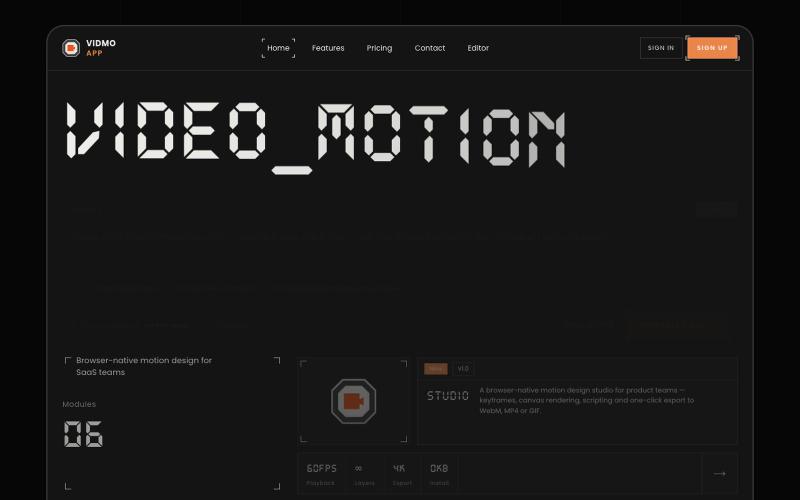Click the Modules label

(79, 404)
